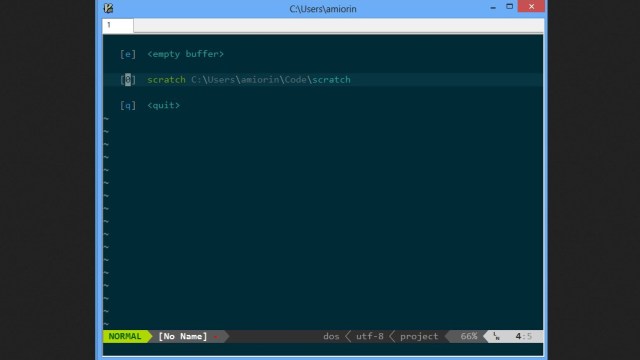This screenshot has height=360, width=640.
Task: Click the Vim application icon in title bar
Action: pos(108,8)
